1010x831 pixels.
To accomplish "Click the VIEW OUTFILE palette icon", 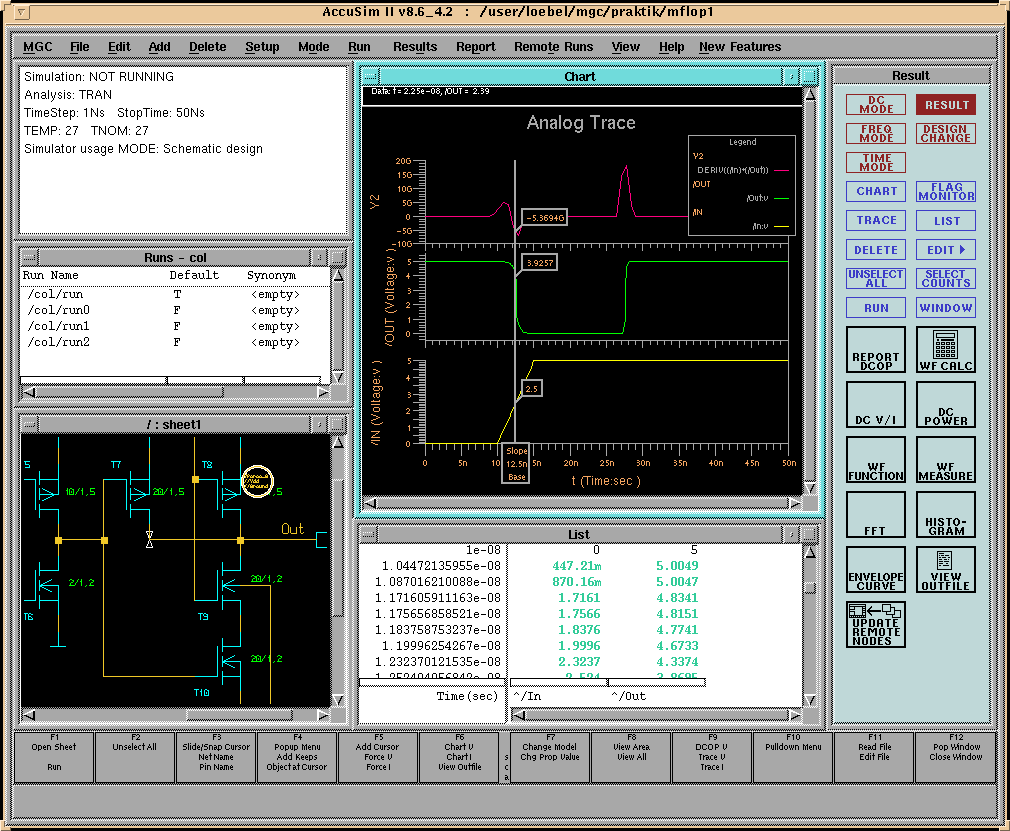I will pyautogui.click(x=945, y=569).
